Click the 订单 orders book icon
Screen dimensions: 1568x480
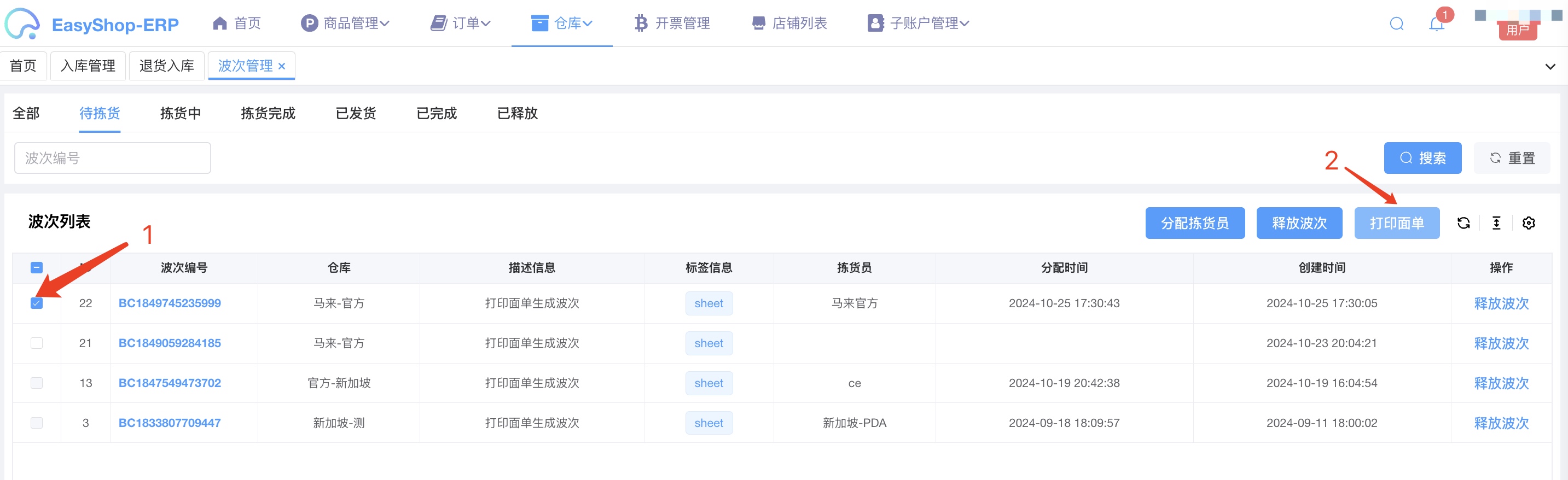(438, 23)
